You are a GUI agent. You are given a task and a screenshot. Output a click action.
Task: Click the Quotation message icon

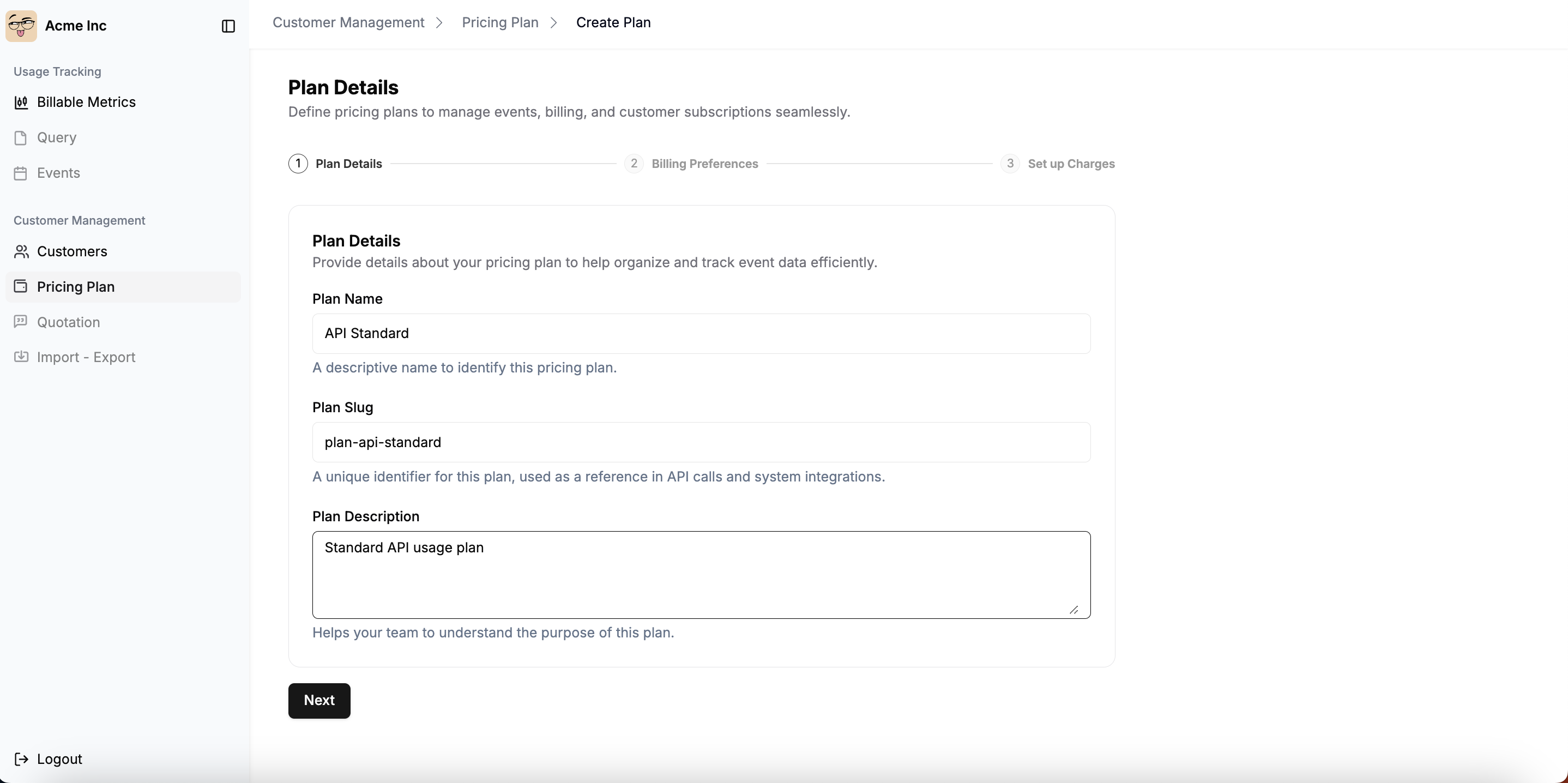[21, 322]
